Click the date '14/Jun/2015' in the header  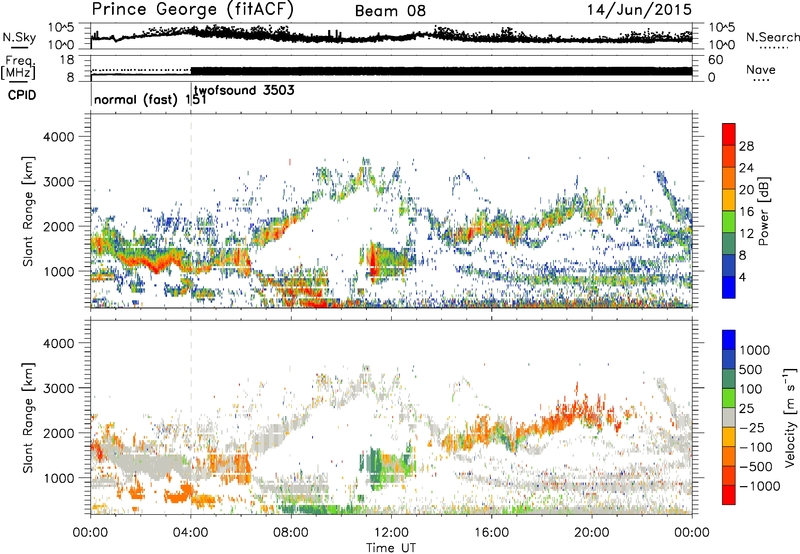tap(639, 10)
